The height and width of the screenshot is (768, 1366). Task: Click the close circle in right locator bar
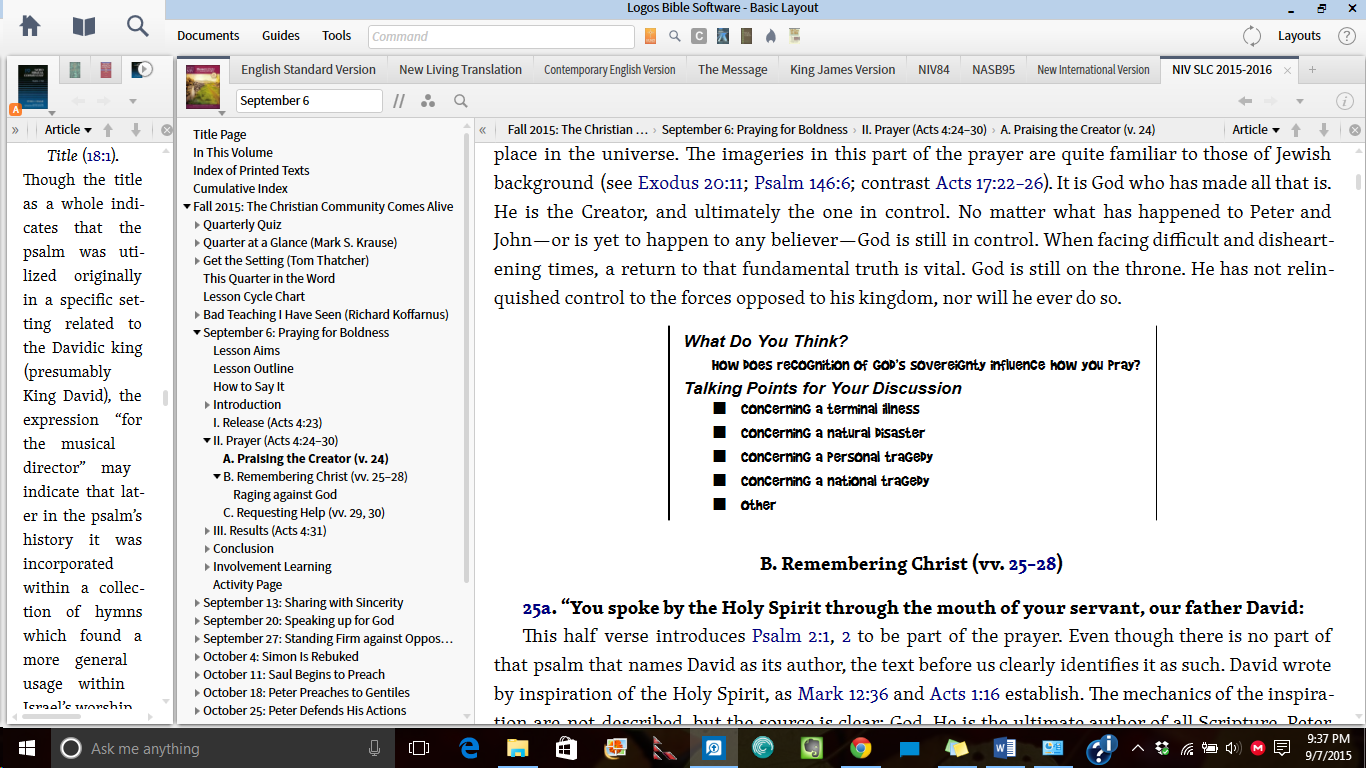1355,130
